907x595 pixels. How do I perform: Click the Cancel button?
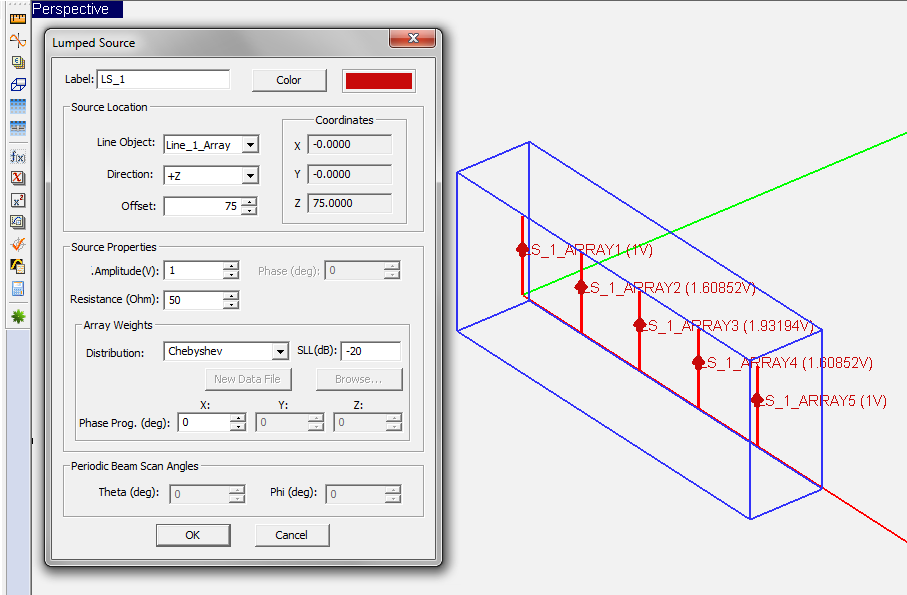click(x=291, y=535)
